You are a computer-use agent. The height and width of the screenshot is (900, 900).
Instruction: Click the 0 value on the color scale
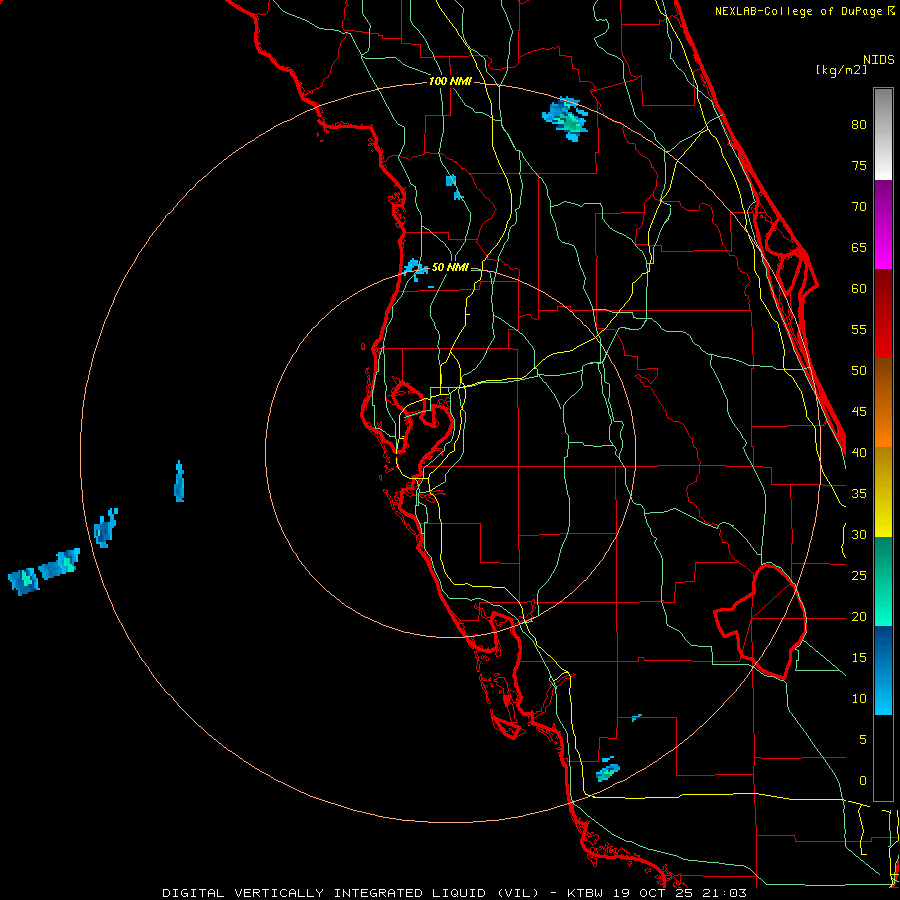[863, 781]
